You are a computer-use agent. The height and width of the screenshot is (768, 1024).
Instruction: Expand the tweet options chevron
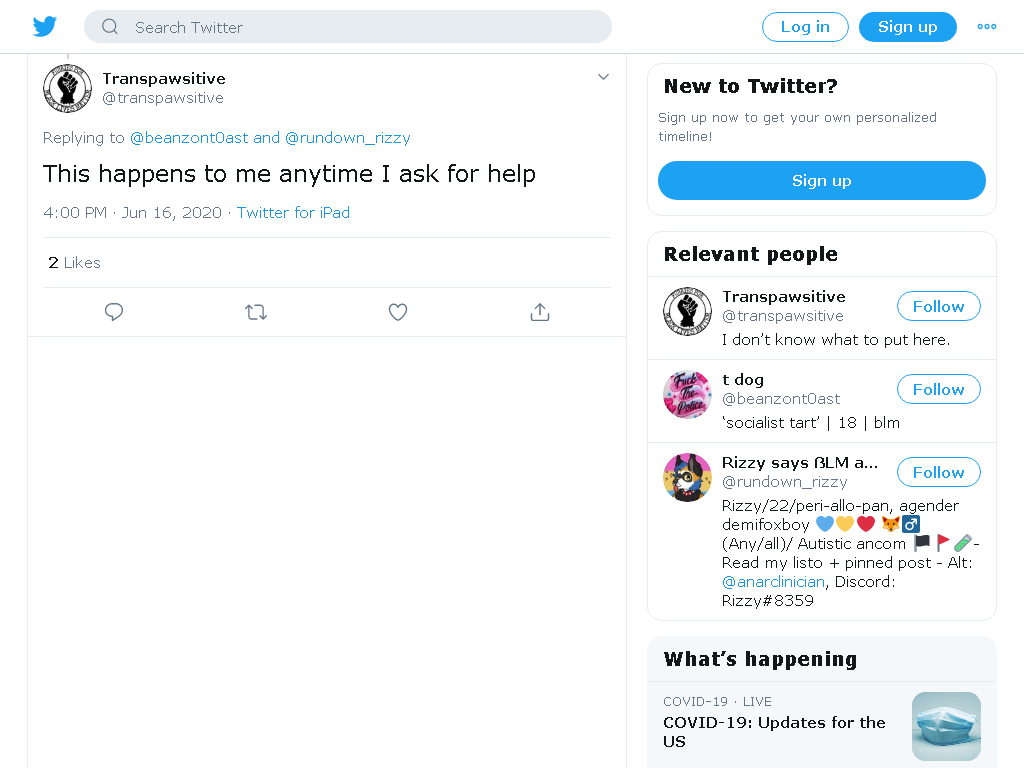[x=603, y=77]
